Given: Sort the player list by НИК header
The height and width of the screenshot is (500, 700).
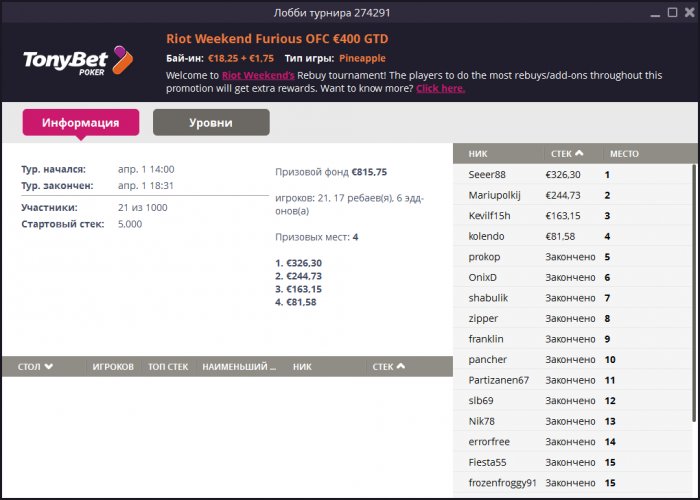Looking at the screenshot, I should click(480, 154).
